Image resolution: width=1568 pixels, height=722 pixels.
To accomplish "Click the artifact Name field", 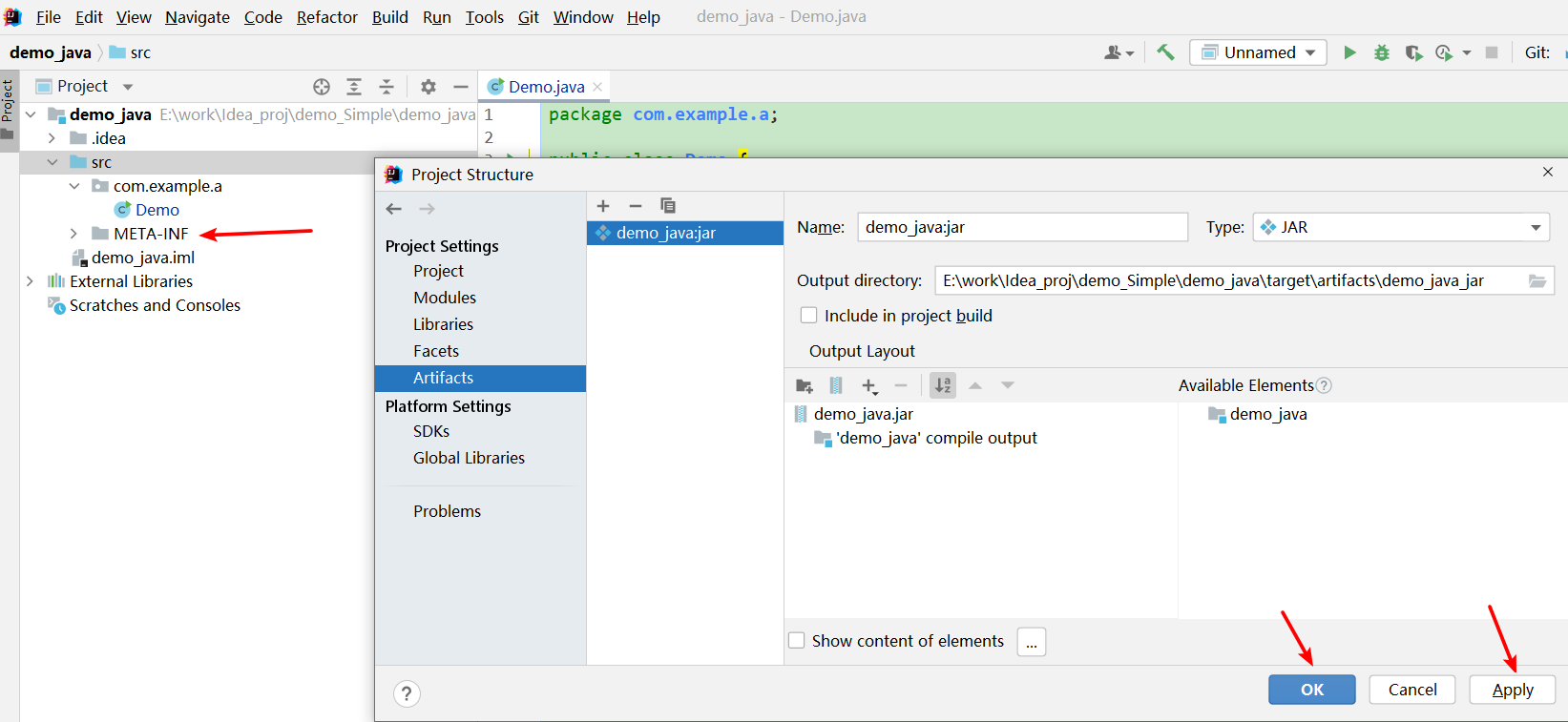I will [x=1022, y=227].
